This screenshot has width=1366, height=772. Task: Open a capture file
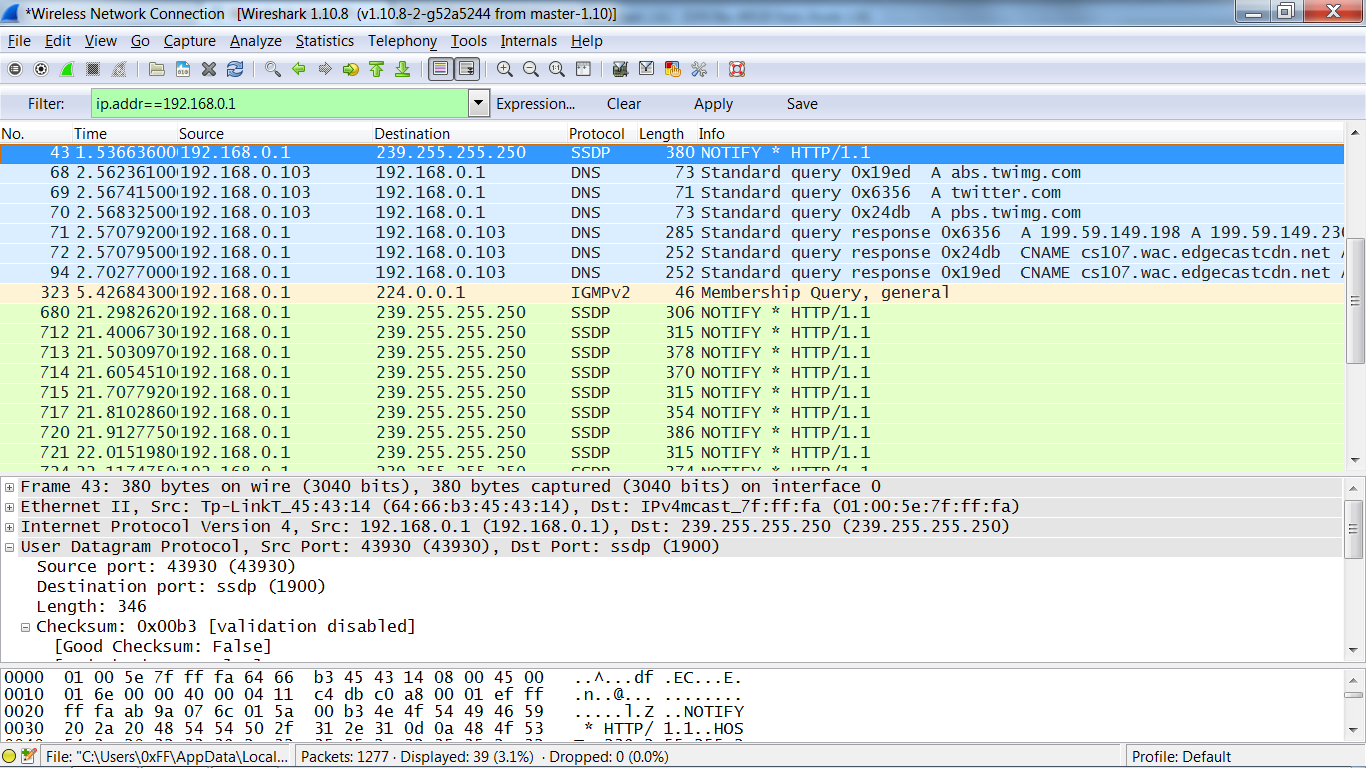(x=157, y=69)
